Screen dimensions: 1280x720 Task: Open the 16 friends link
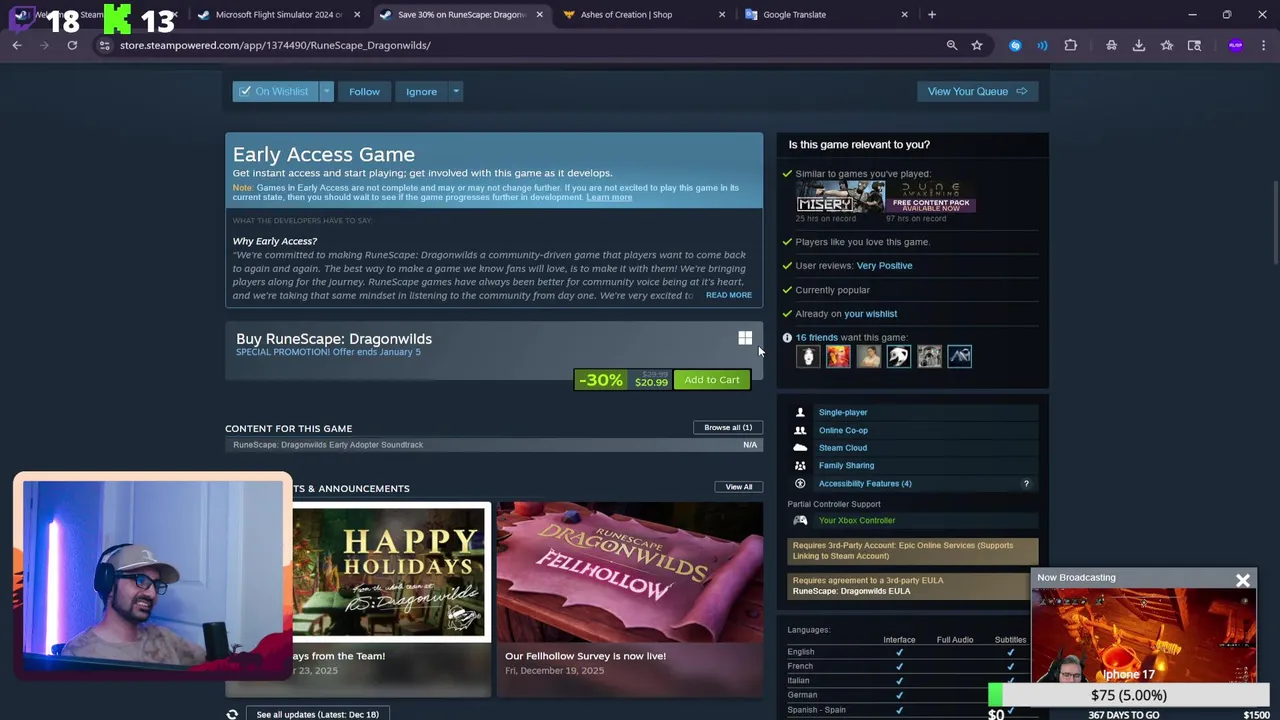click(817, 338)
